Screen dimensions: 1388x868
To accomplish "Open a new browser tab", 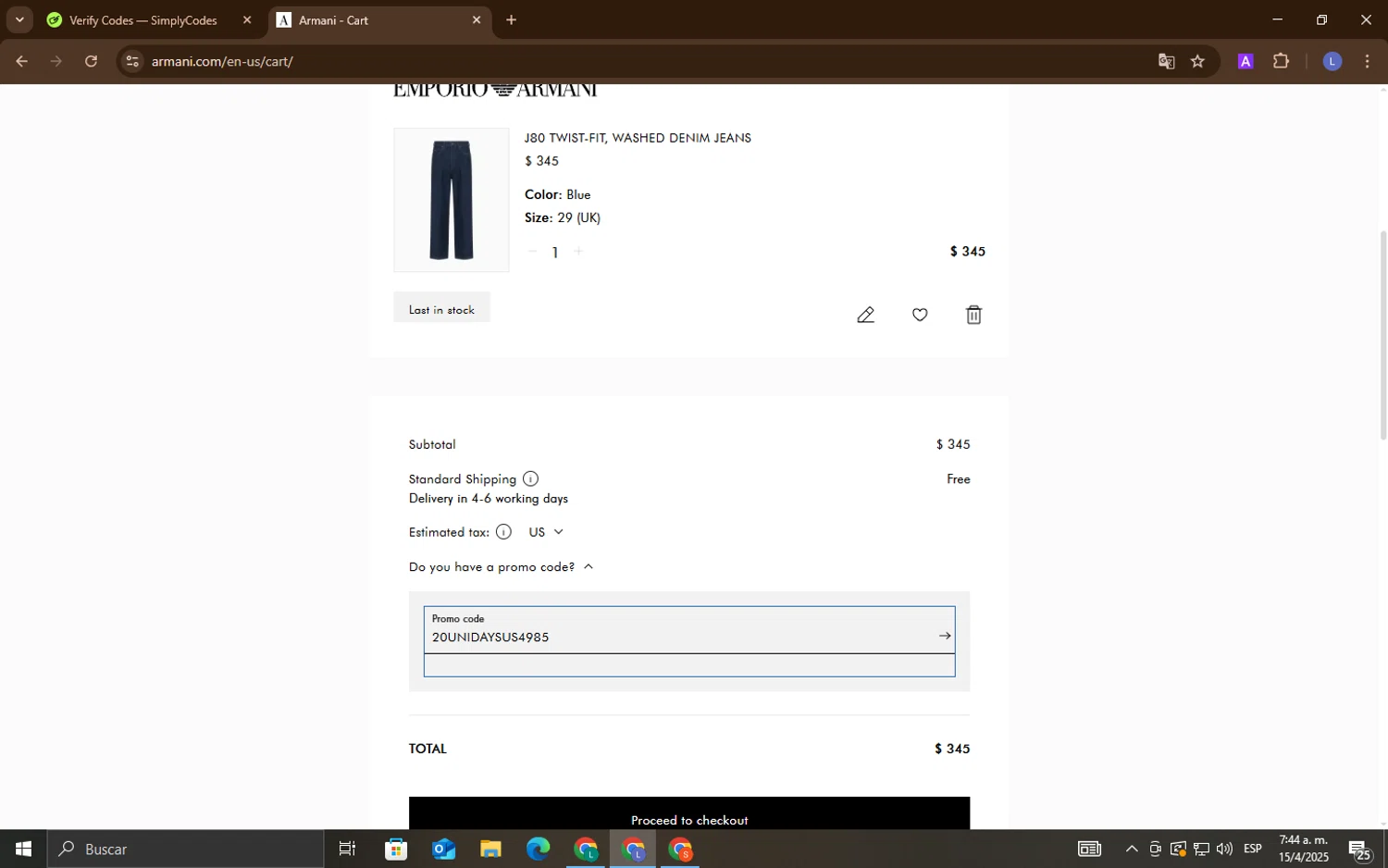I will coord(511,19).
